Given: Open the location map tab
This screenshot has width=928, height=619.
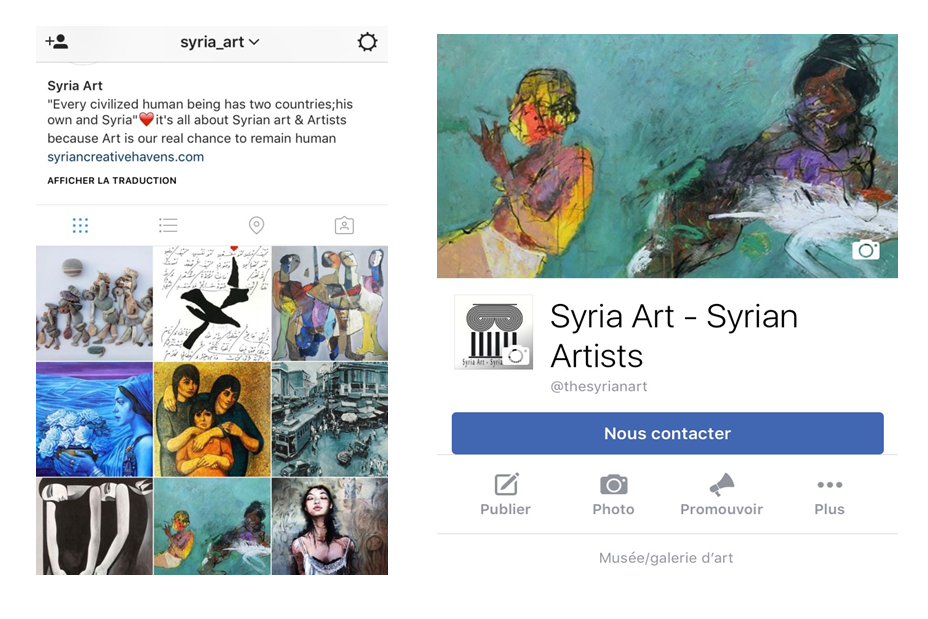Looking at the screenshot, I should coord(256,225).
